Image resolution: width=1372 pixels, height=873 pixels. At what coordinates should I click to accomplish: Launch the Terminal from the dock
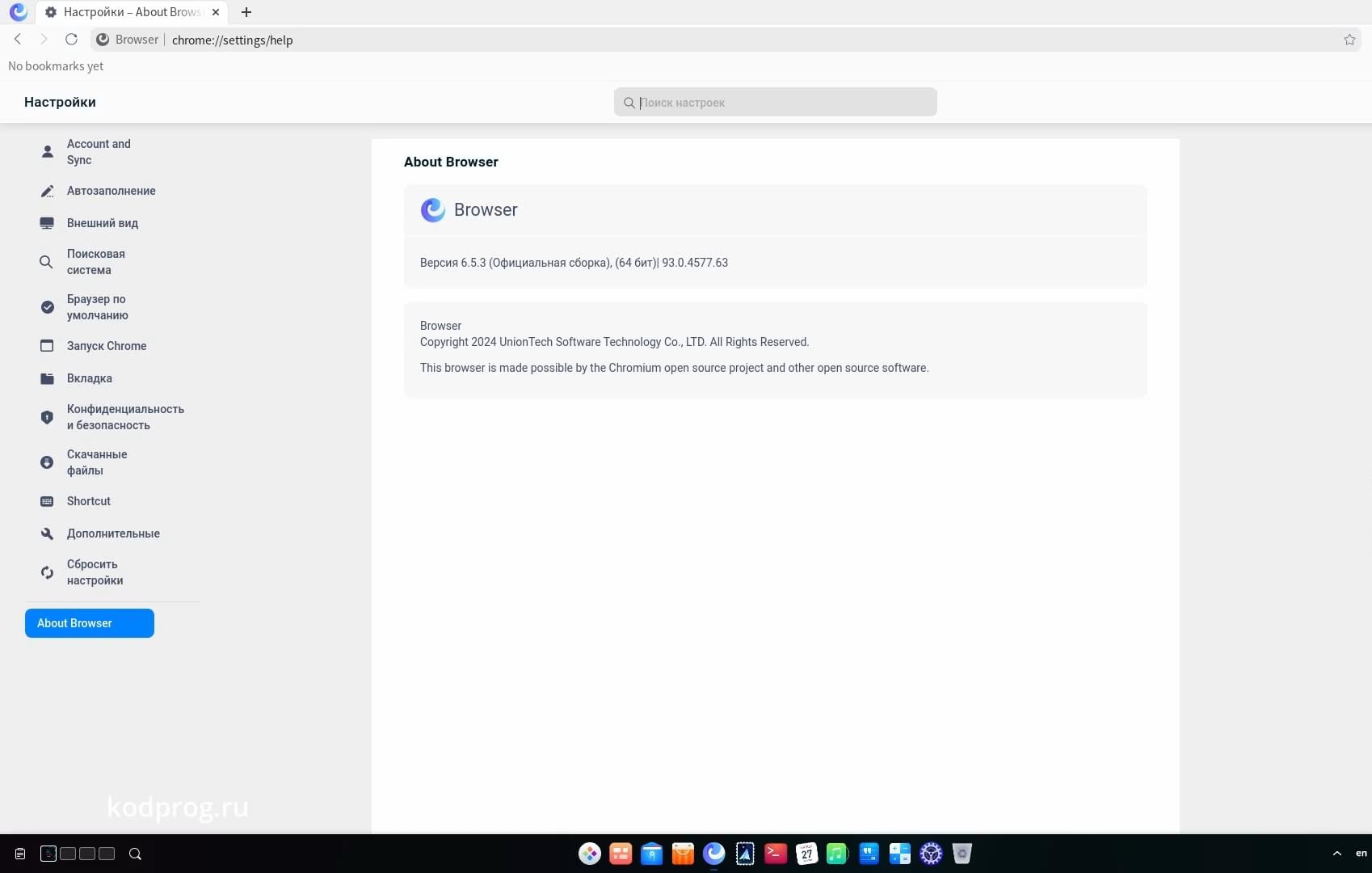[776, 854]
